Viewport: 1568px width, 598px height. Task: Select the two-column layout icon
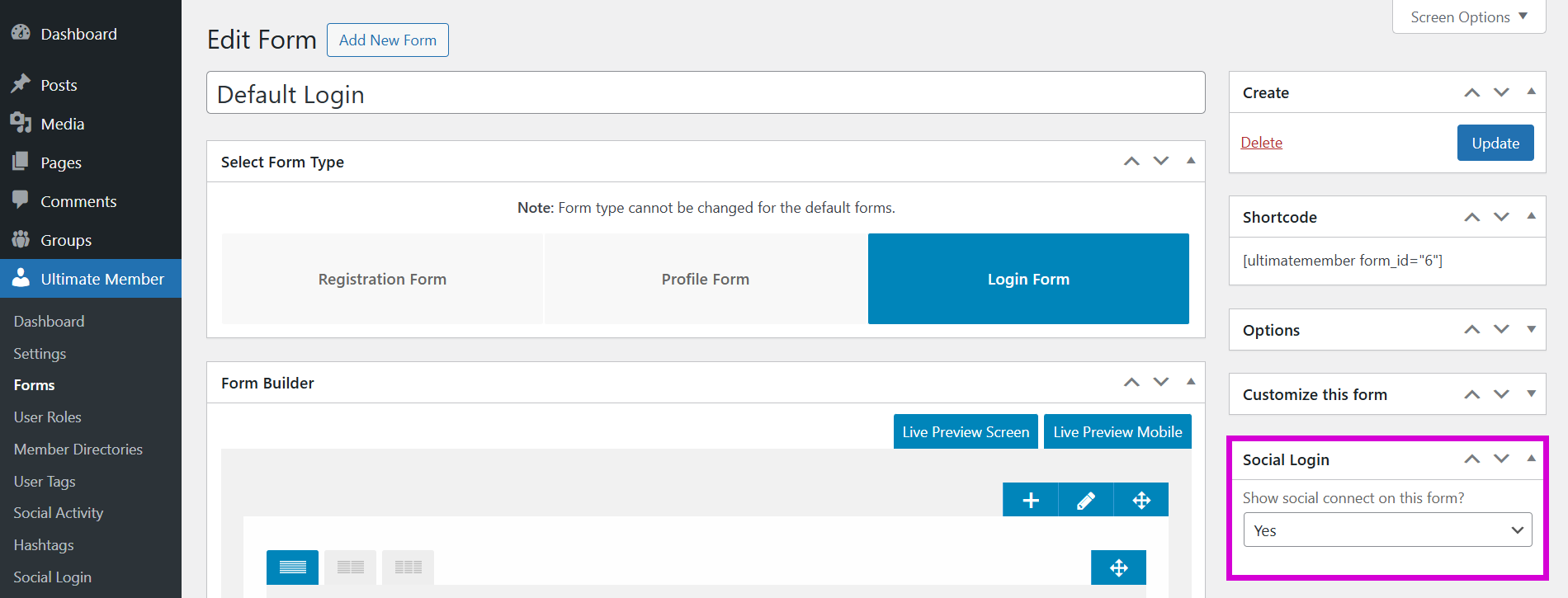pyautogui.click(x=350, y=567)
